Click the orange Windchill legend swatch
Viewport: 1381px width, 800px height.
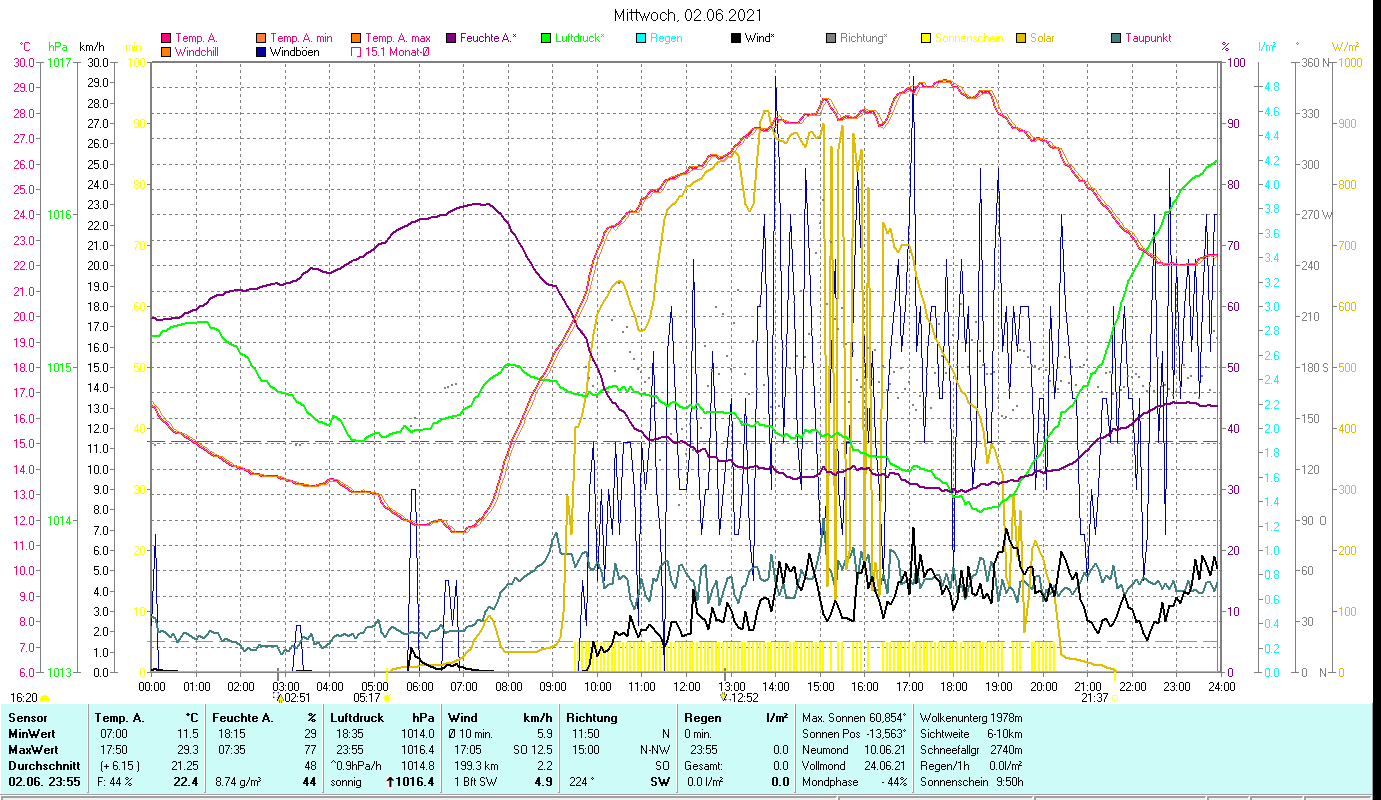[166, 52]
